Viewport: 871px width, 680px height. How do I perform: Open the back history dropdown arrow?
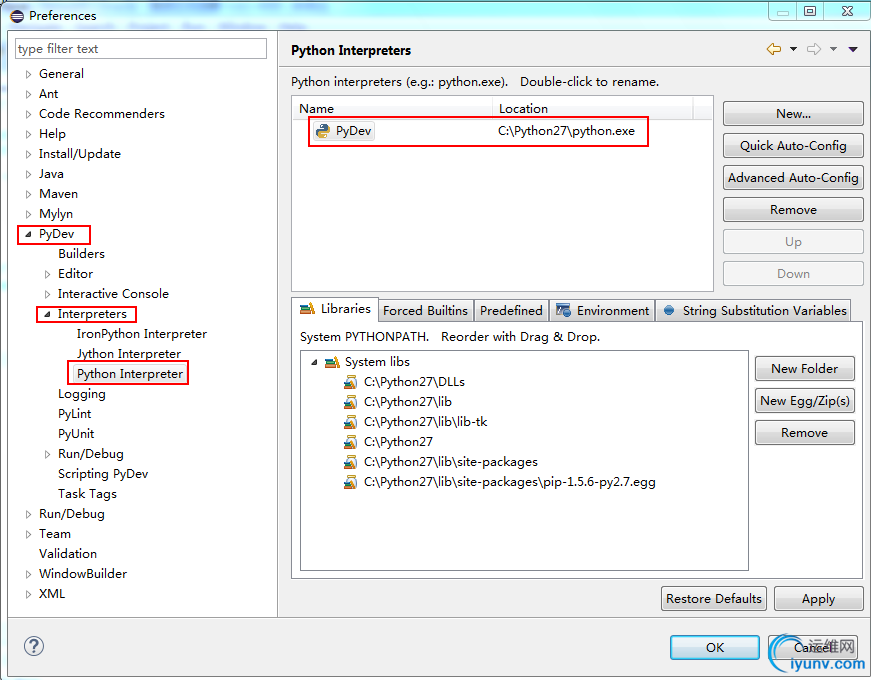(x=793, y=49)
